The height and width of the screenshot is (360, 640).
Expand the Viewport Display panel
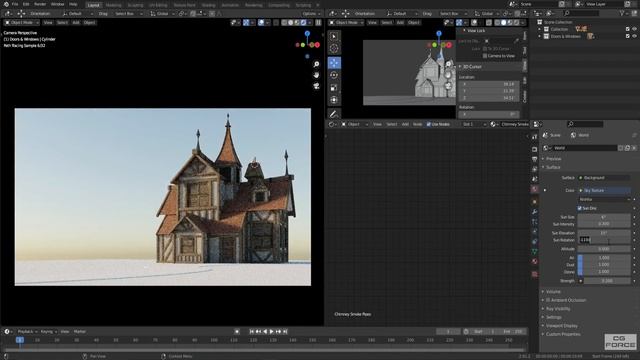click(561, 326)
